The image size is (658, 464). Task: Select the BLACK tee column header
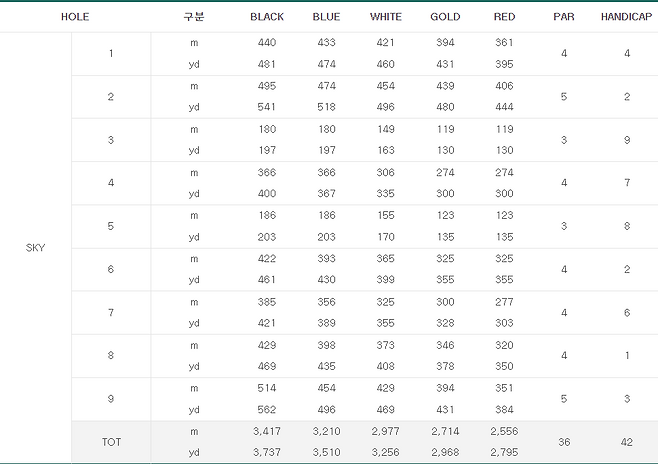click(267, 17)
